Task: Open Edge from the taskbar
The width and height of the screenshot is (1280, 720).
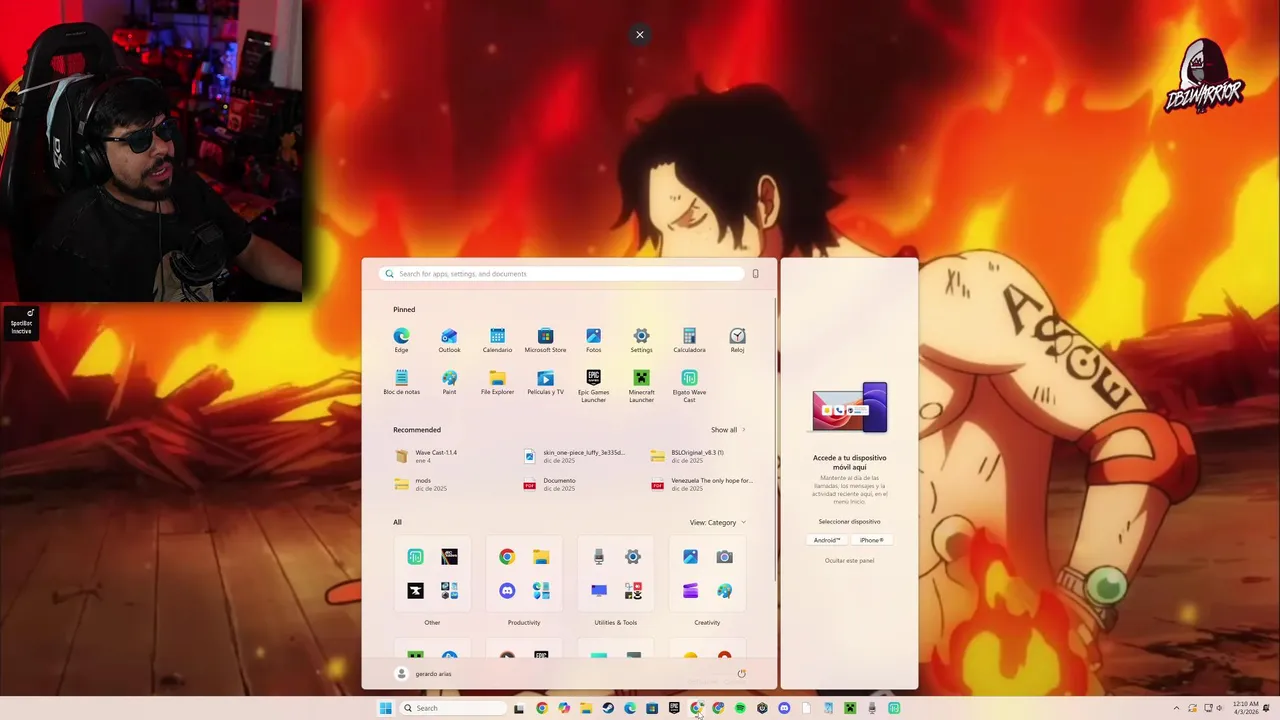Action: (630, 708)
